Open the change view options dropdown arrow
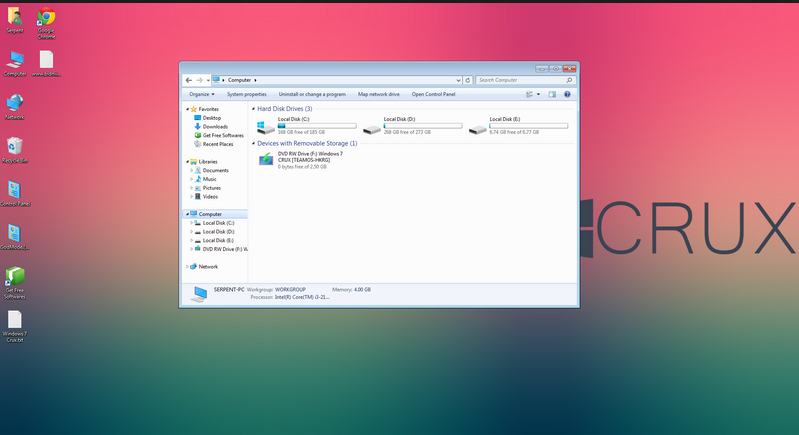 click(538, 94)
